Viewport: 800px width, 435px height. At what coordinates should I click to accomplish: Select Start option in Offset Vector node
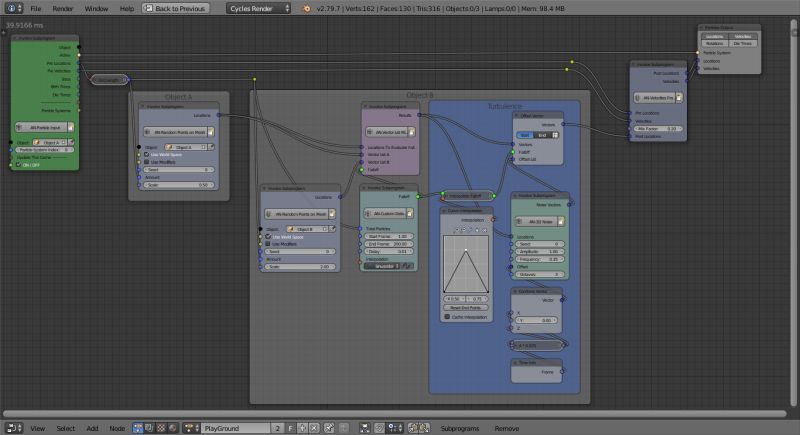(525, 135)
